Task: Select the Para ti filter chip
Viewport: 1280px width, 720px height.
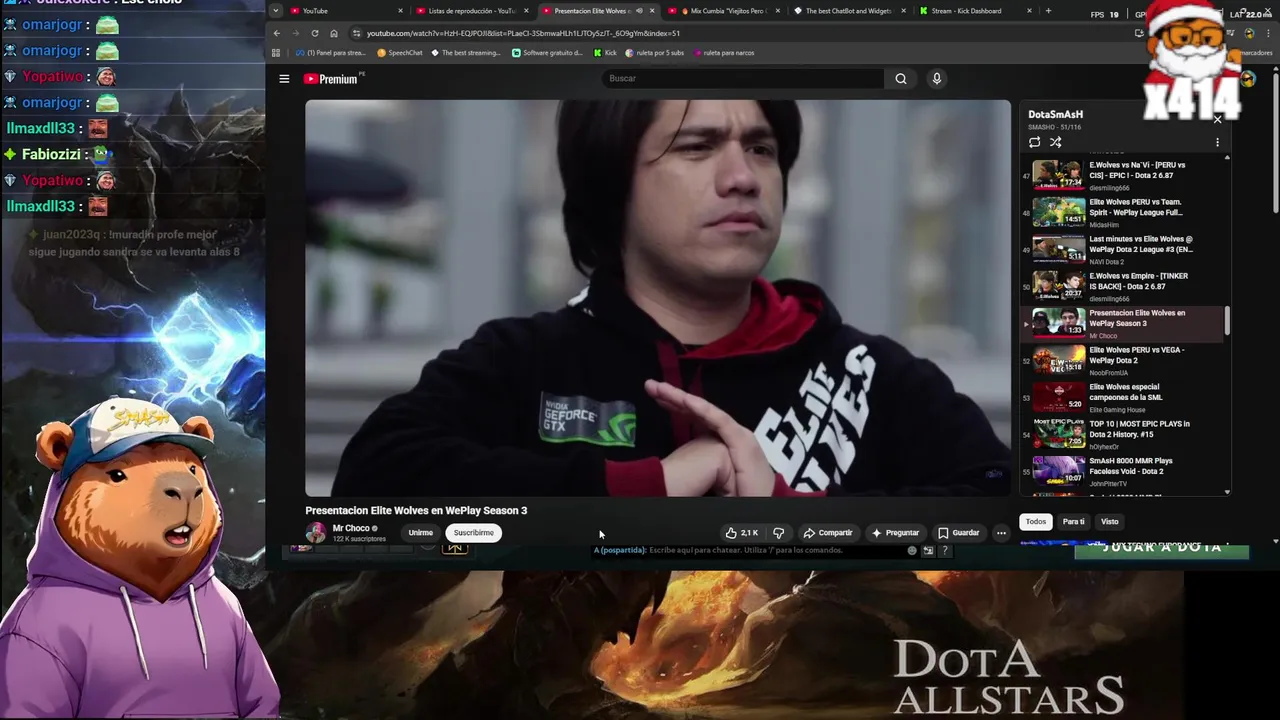Action: (1073, 522)
